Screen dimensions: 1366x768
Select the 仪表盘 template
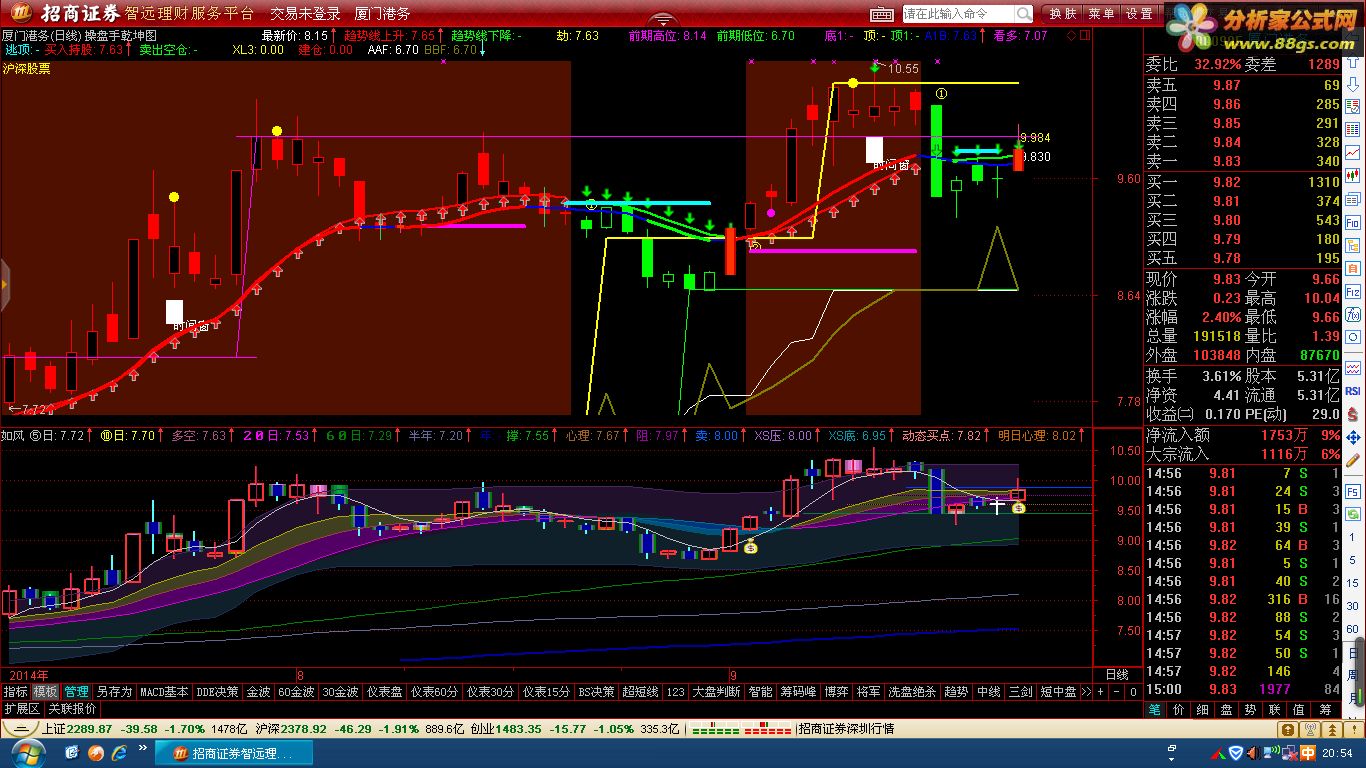tap(384, 692)
